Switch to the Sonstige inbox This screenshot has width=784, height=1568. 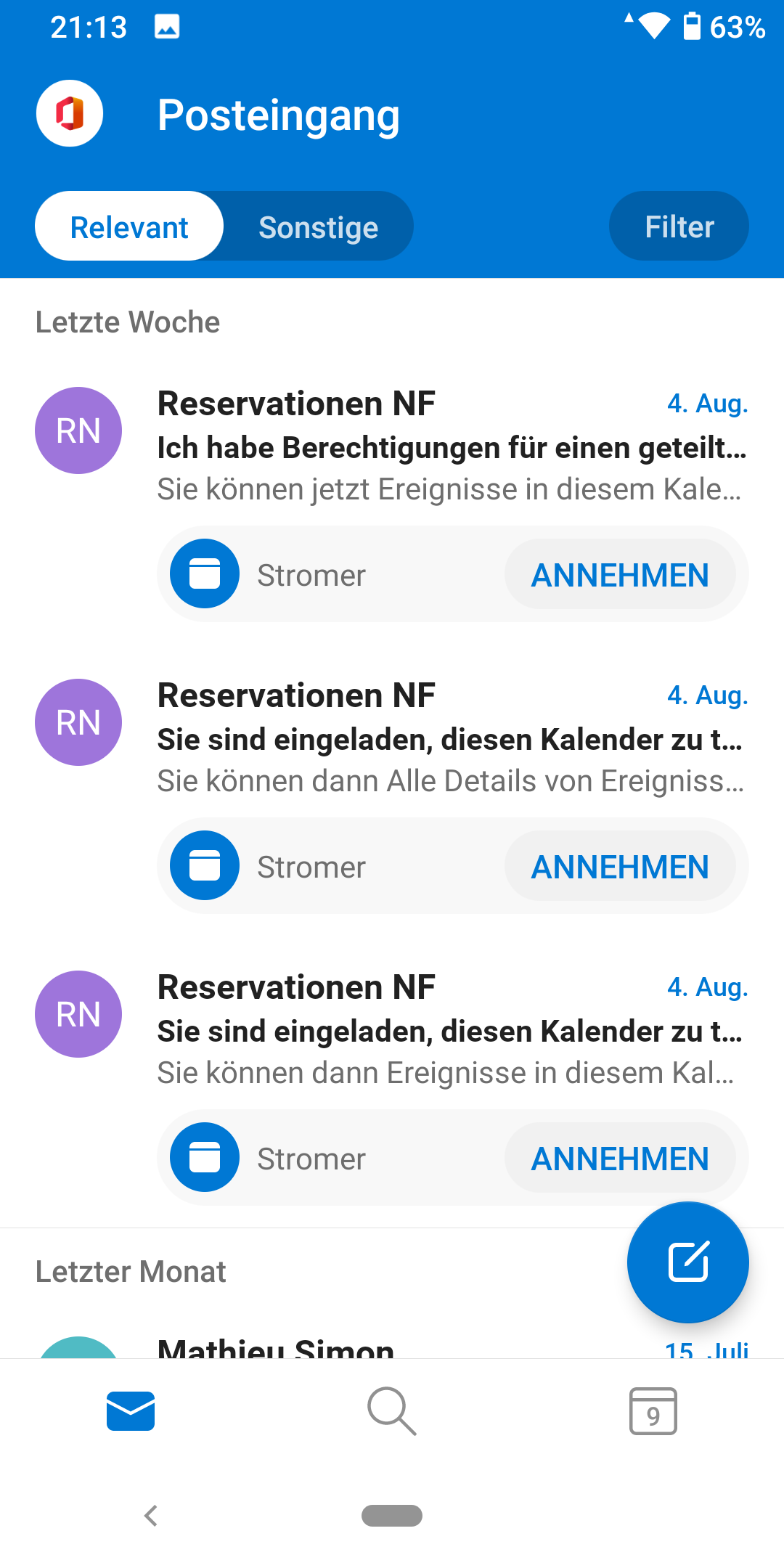tap(318, 226)
